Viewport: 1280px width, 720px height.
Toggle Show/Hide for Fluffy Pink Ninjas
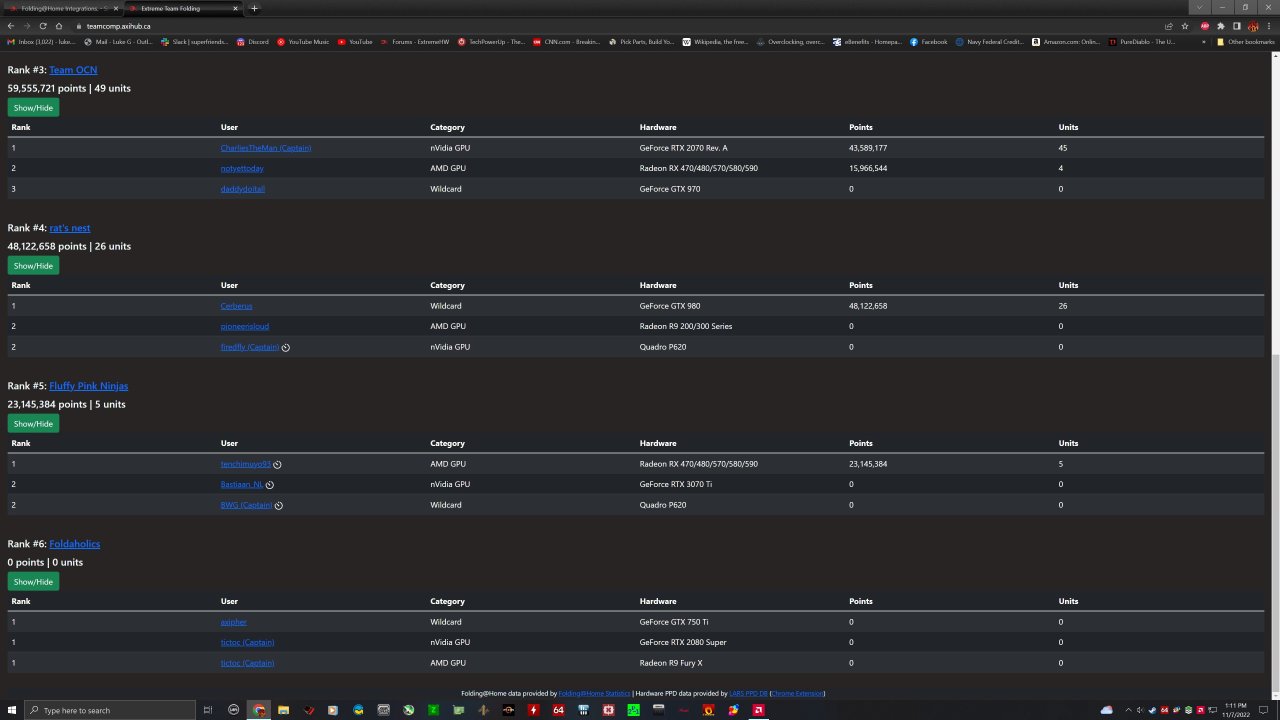[x=33, y=424]
